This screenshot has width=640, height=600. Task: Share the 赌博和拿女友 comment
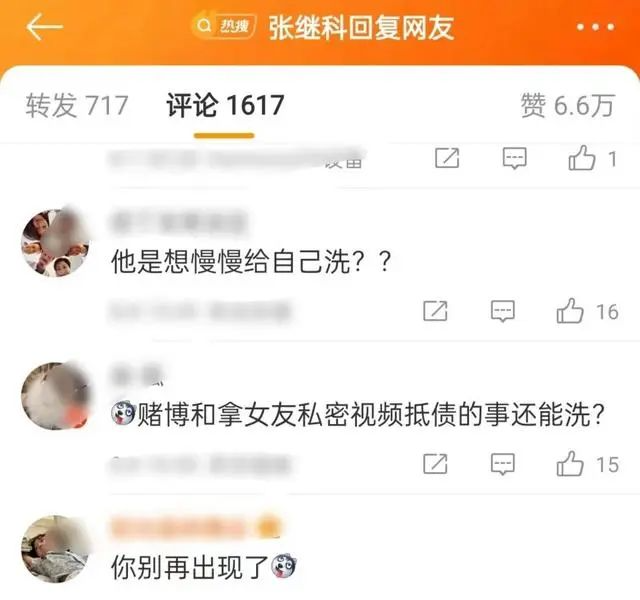(435, 464)
